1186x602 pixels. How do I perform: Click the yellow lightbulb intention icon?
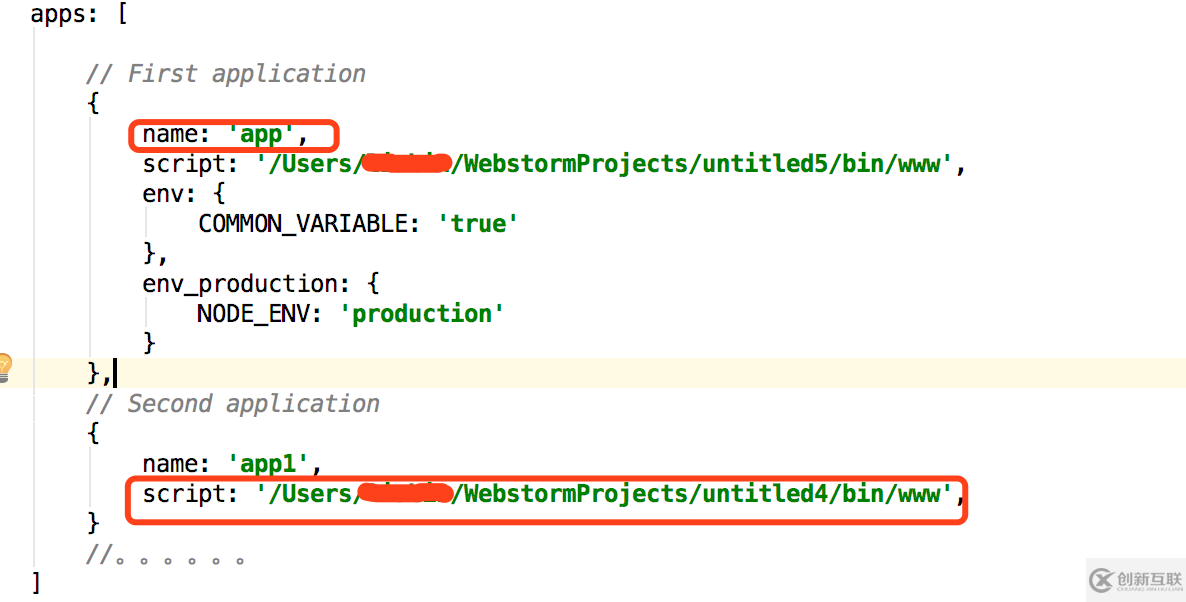[4, 368]
